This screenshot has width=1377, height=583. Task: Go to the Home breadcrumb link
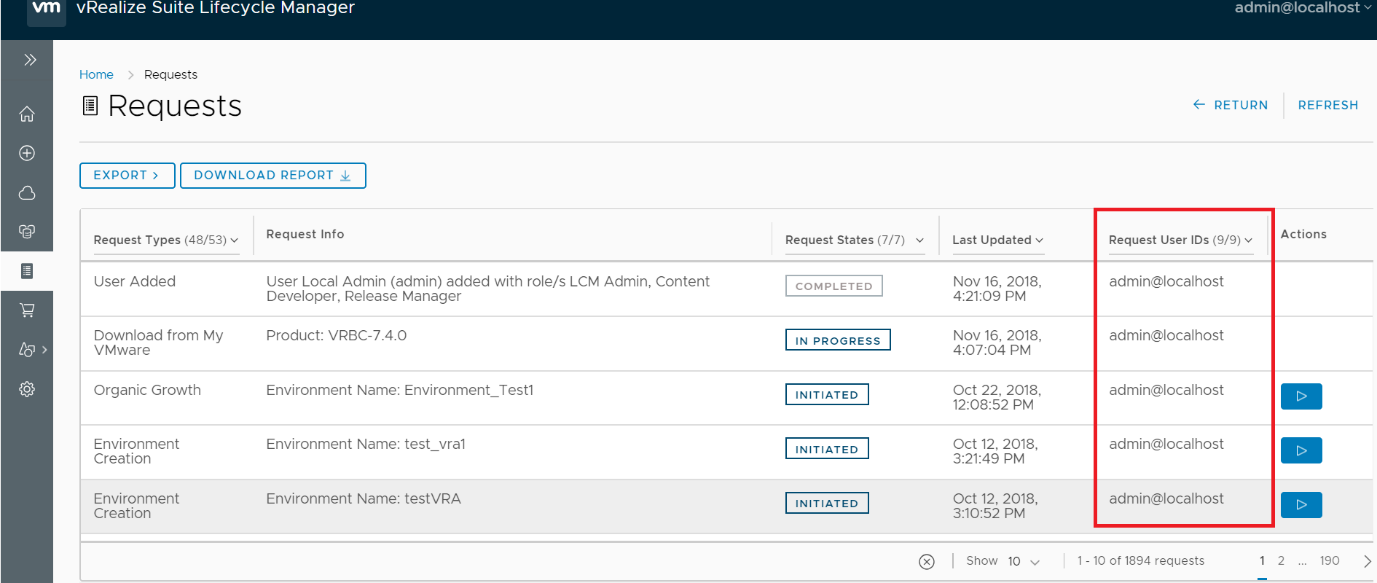[96, 75]
